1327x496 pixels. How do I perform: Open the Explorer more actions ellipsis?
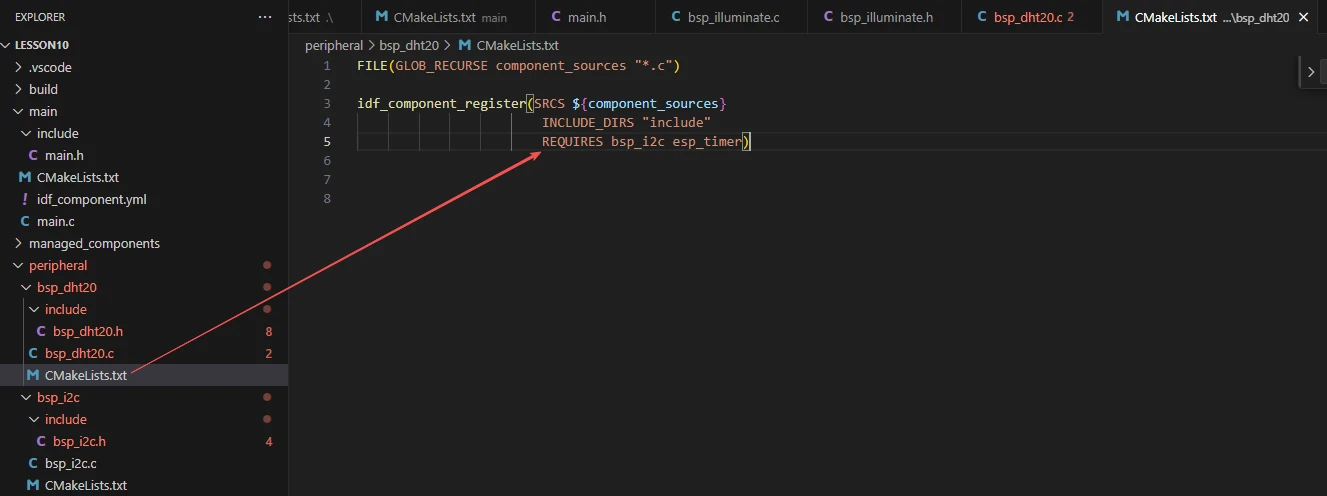click(x=264, y=17)
